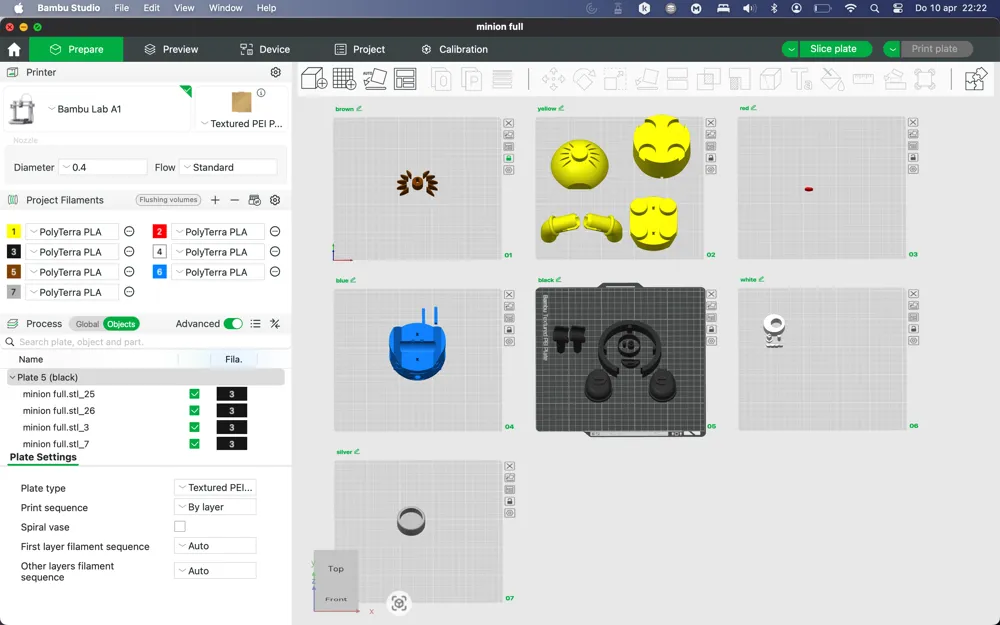
Task: Switch to the Preview tab
Action: point(171,49)
